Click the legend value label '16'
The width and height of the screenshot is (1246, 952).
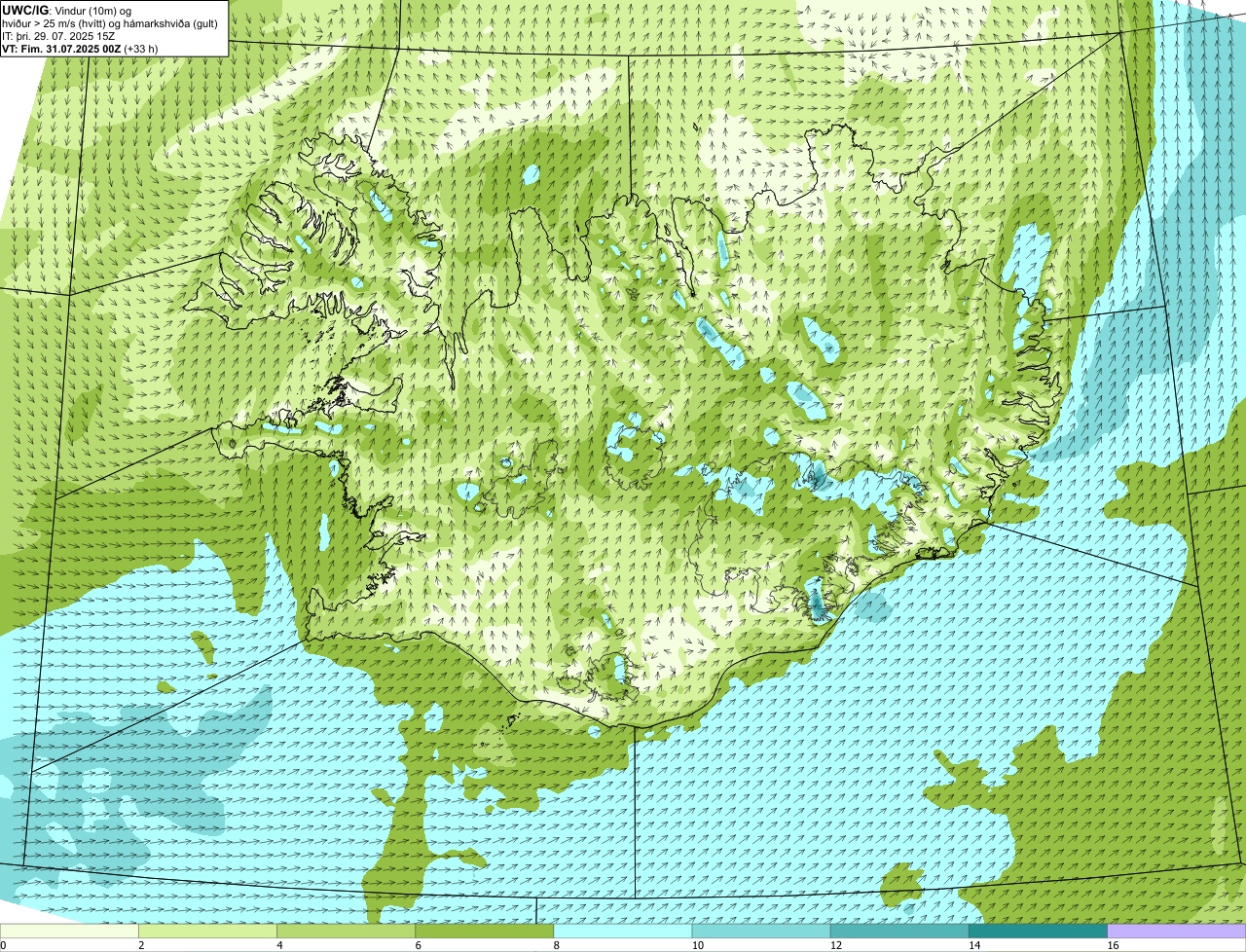[1113, 945]
